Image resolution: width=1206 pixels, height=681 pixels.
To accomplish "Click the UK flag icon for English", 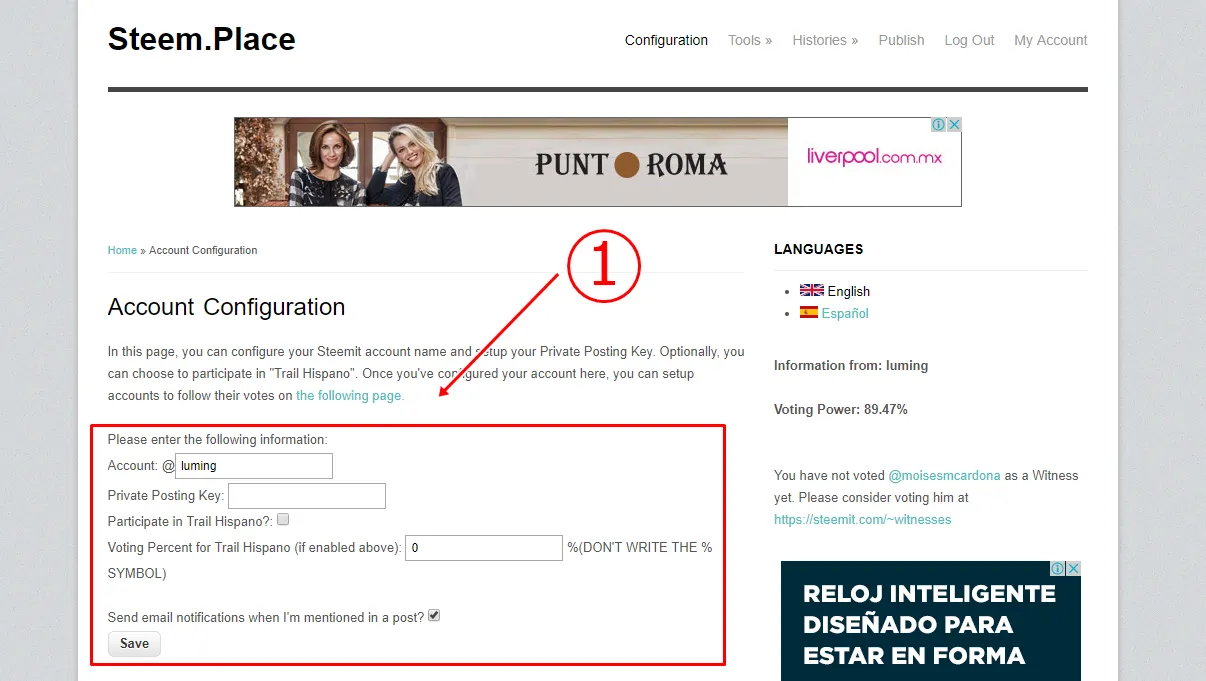I will click(x=811, y=290).
